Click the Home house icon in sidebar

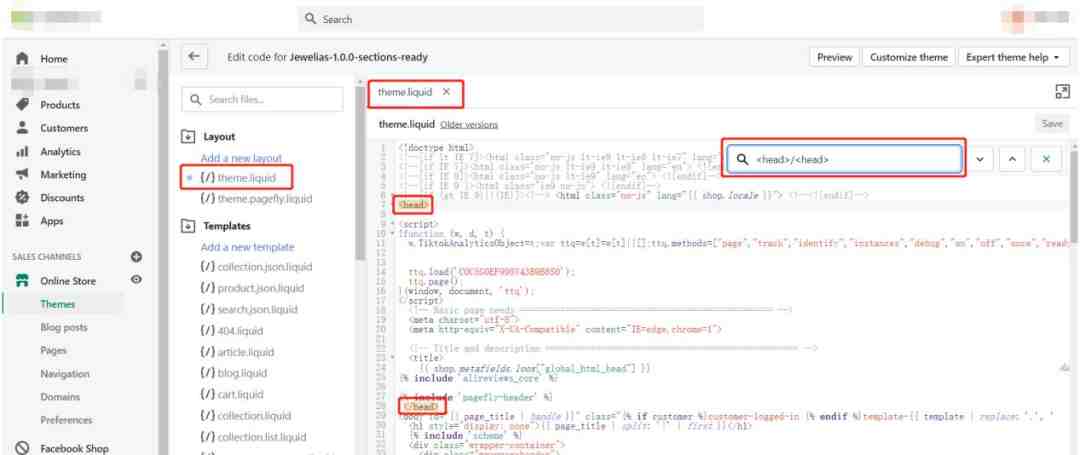22,59
